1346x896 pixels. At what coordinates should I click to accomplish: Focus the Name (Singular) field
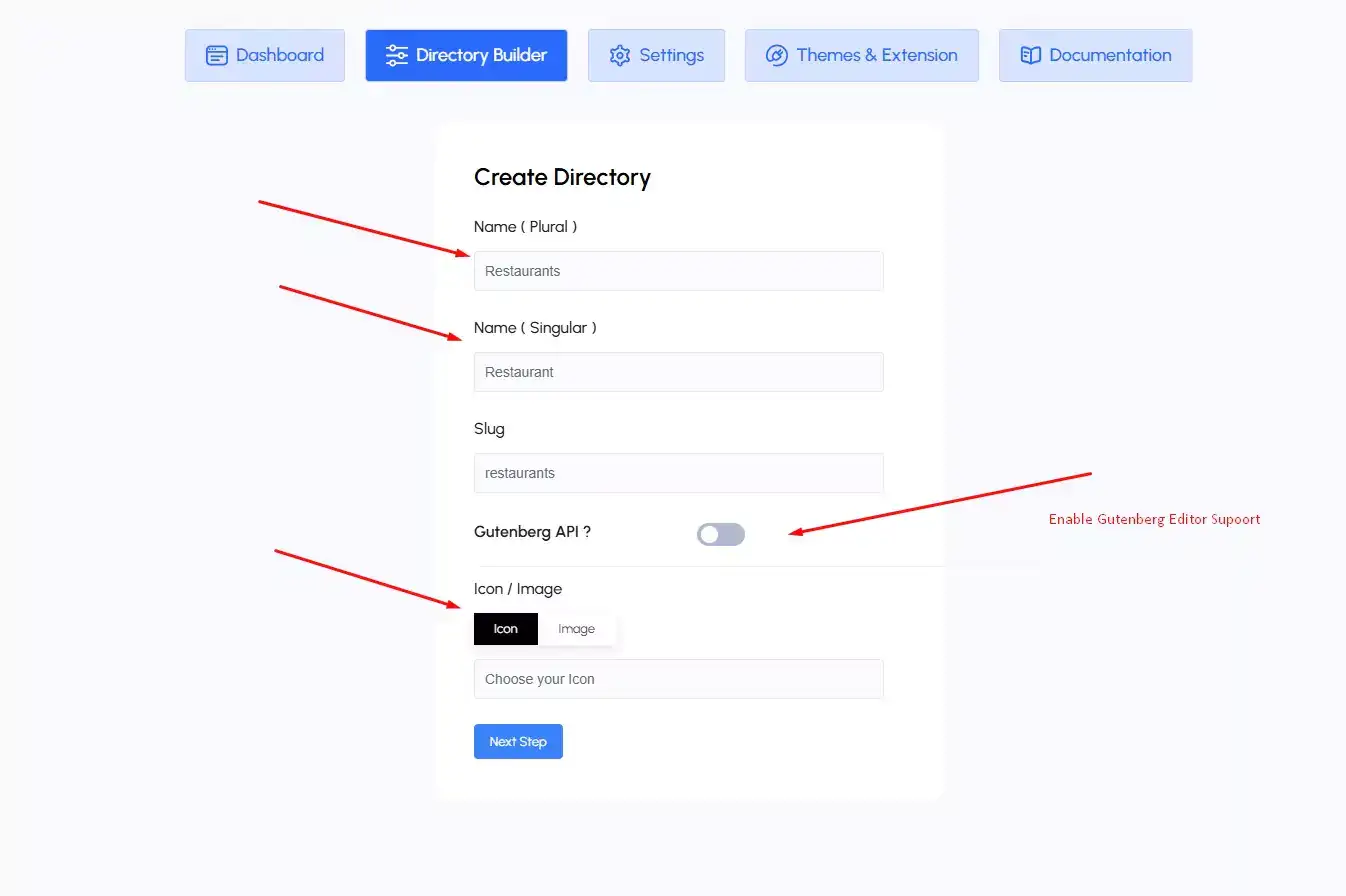point(679,372)
